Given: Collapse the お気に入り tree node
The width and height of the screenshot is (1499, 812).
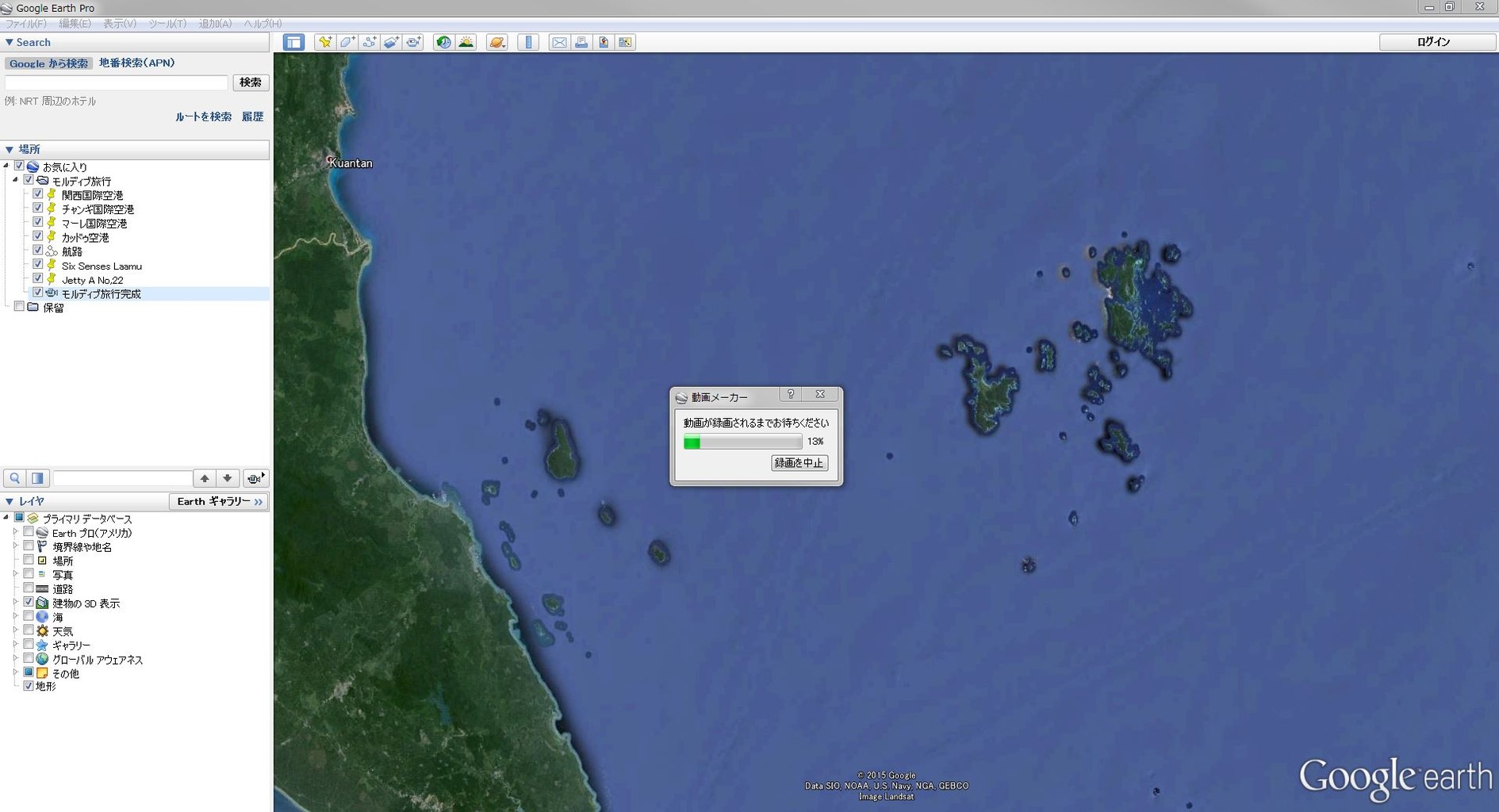Looking at the screenshot, I should 6,167.
